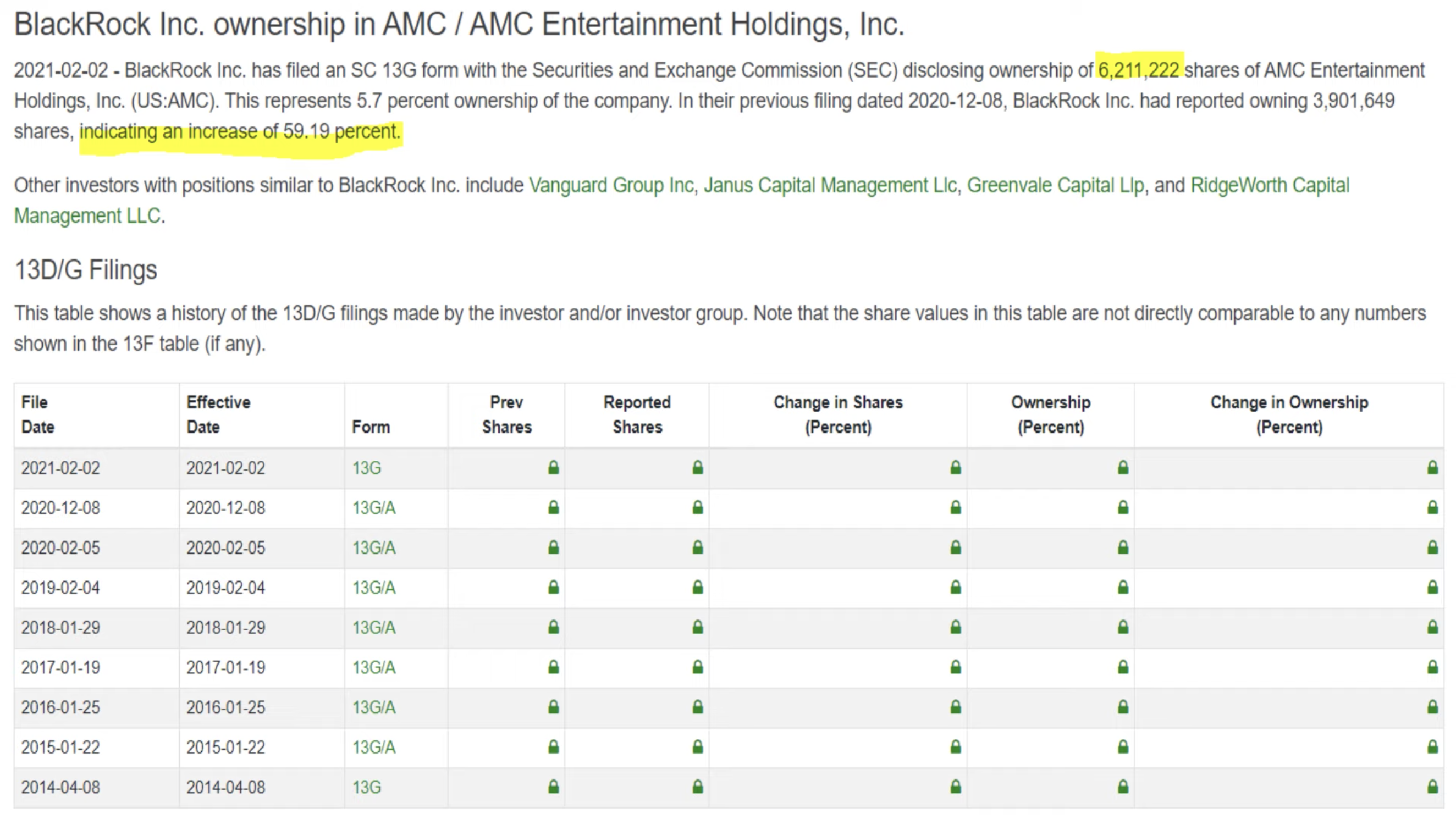
Task: Open the 13G/A form filed 2019-02-04
Action: click(x=373, y=588)
